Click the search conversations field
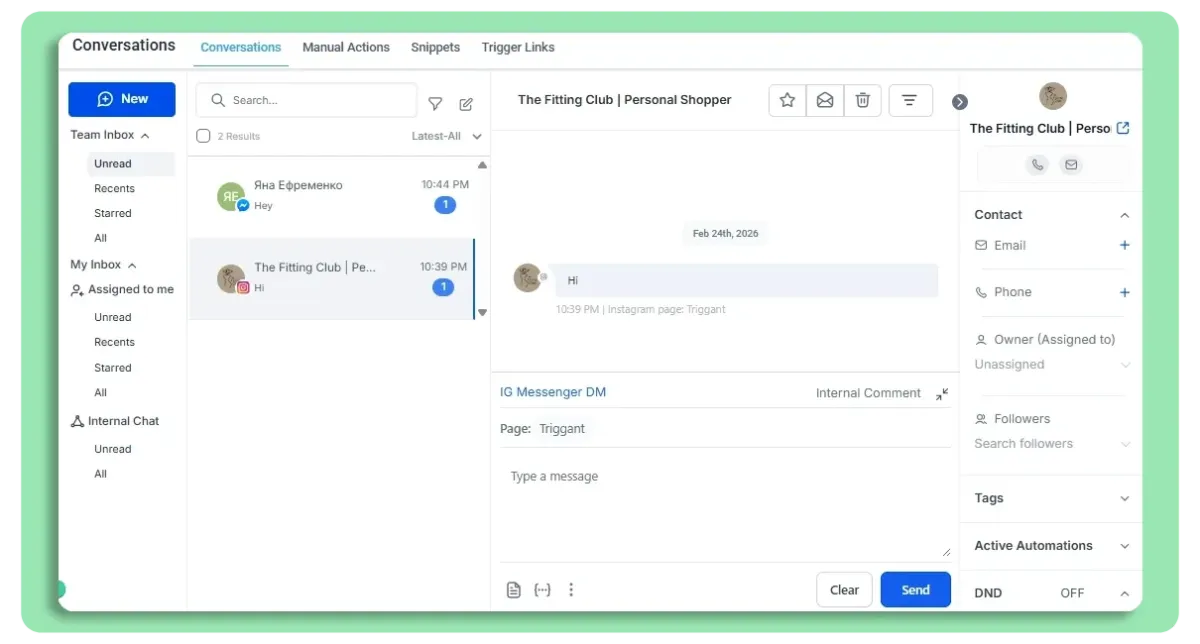This screenshot has width=1200, height=644. click(306, 100)
